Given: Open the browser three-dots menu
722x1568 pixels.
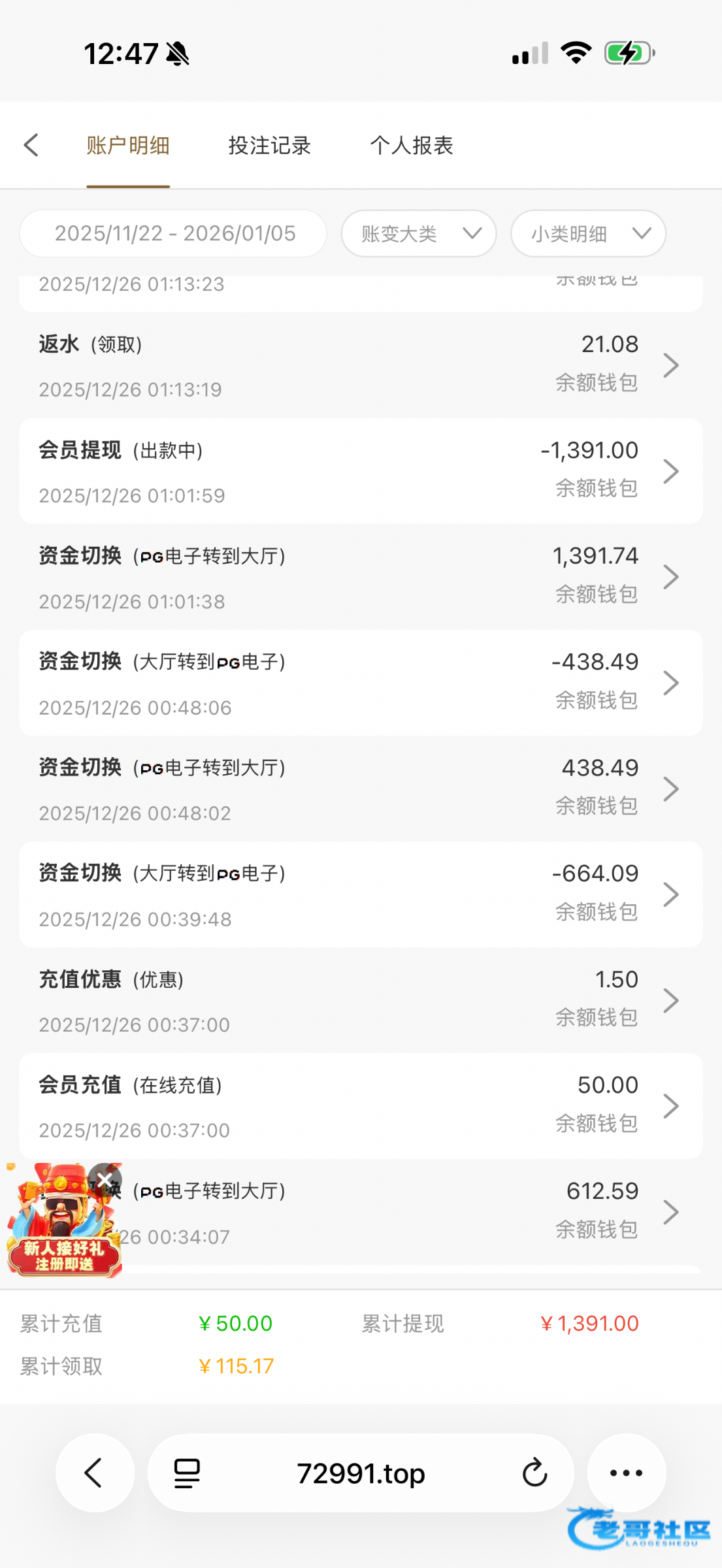Looking at the screenshot, I should (626, 1473).
